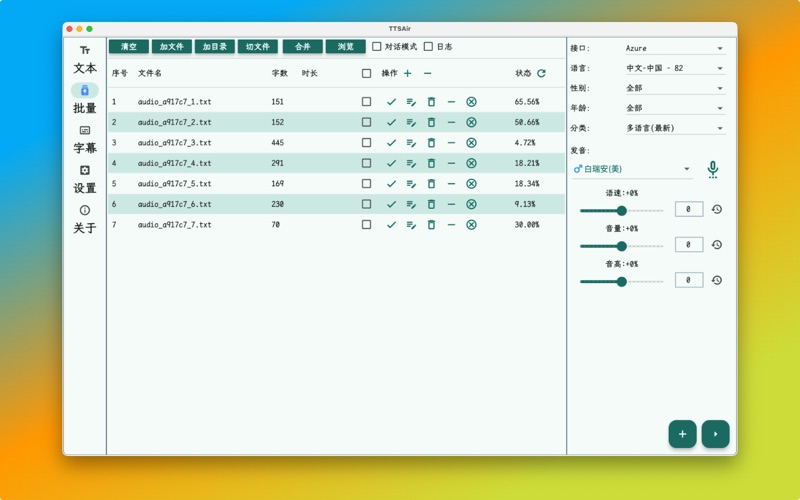Click the 加文件 button
Viewport: 800px width, 500px height.
point(171,46)
